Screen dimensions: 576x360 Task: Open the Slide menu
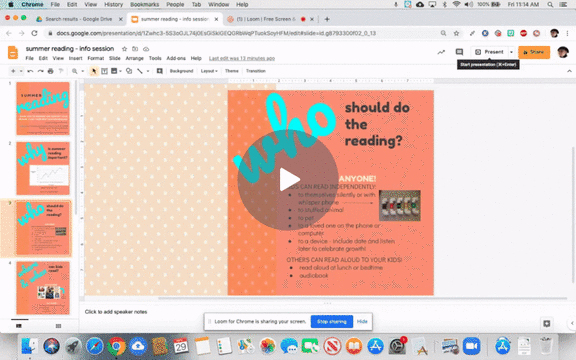[115, 58]
